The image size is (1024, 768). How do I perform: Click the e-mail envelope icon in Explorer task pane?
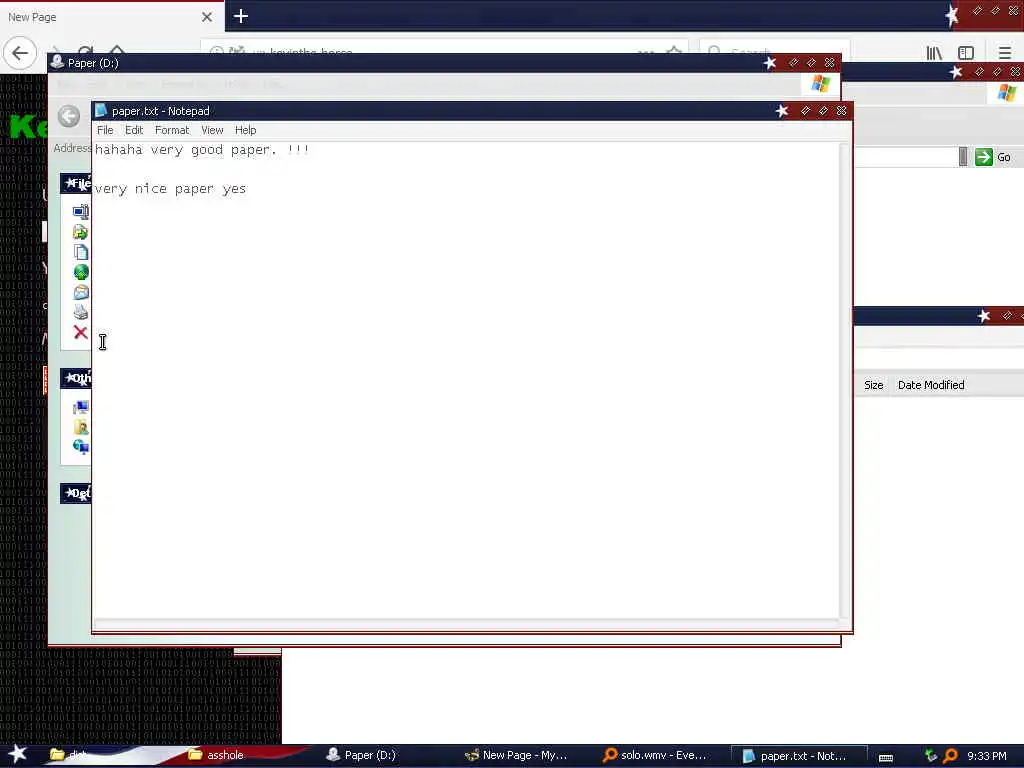[x=80, y=292]
